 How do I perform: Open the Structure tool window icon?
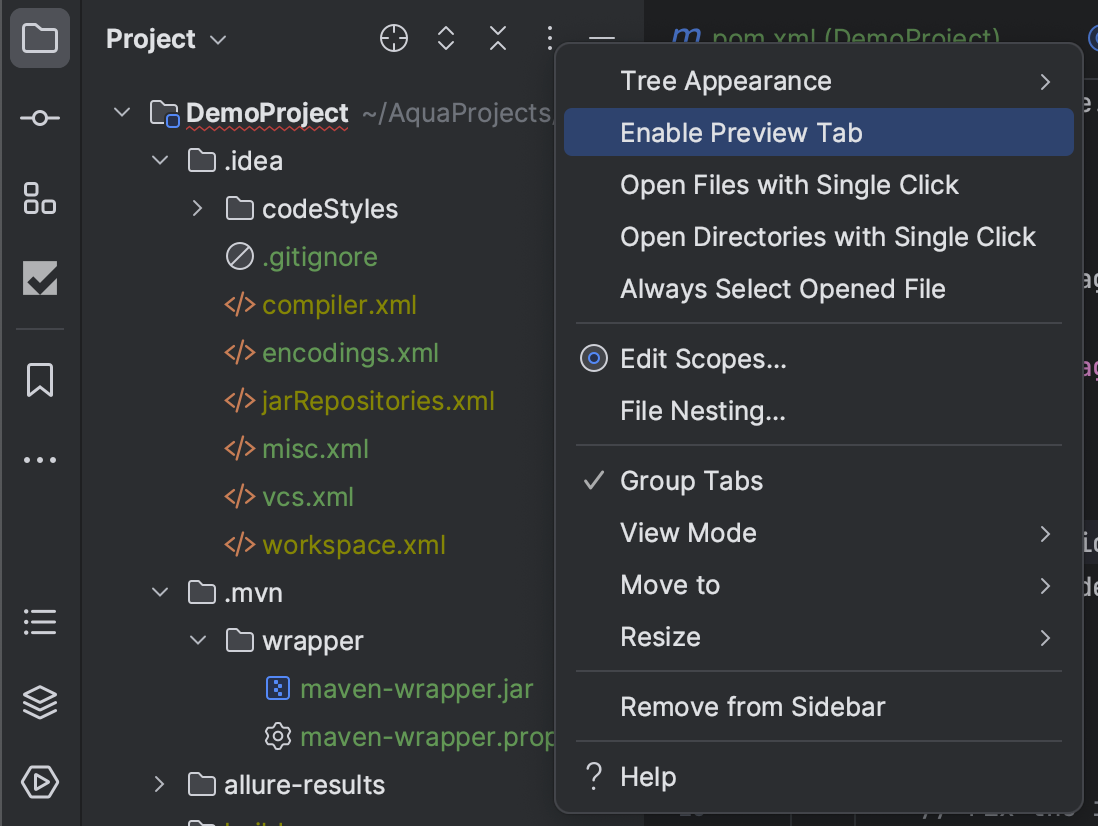[x=40, y=199]
